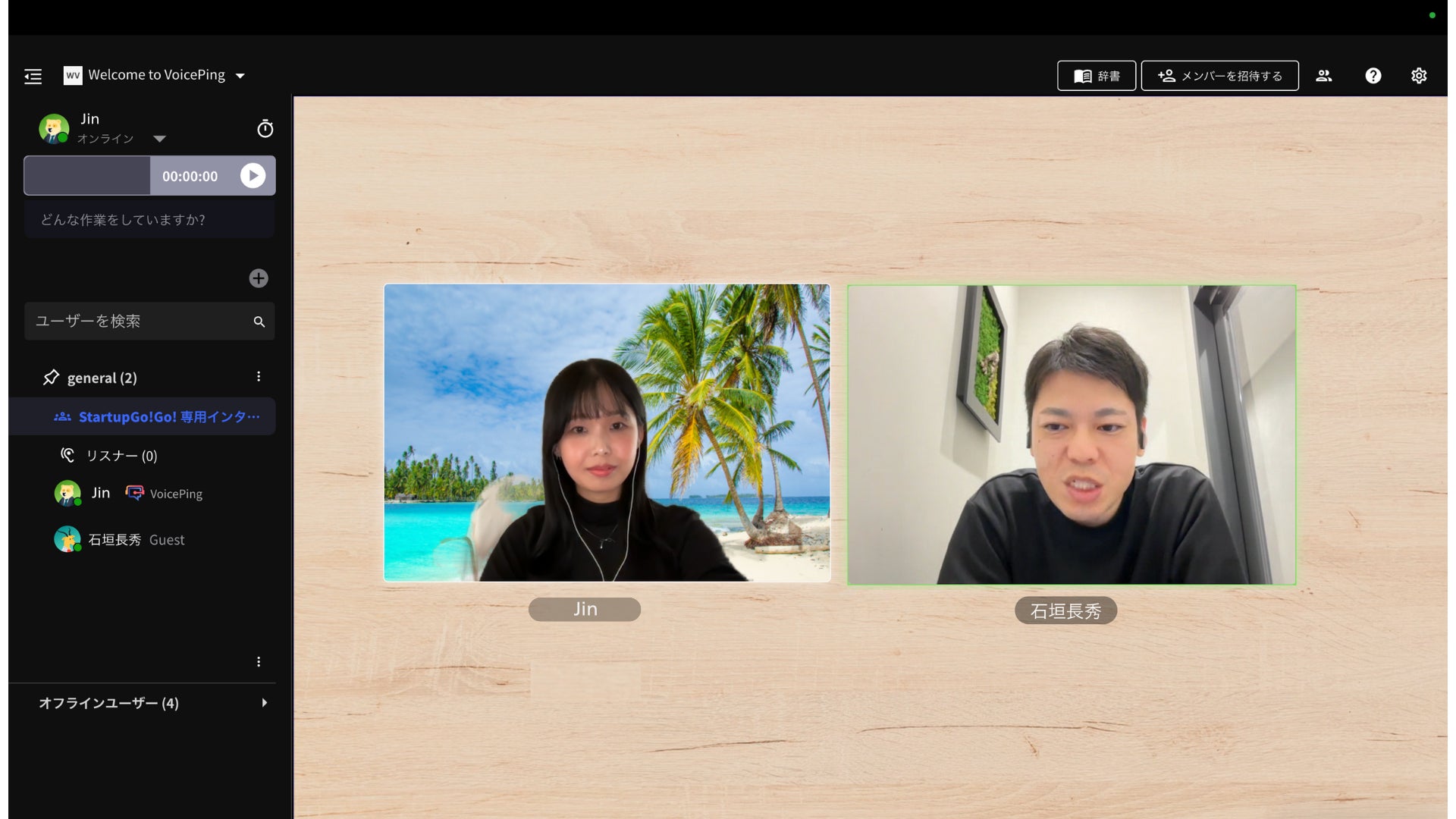Toggle pin on general channel
1456x819 pixels.
click(x=51, y=378)
